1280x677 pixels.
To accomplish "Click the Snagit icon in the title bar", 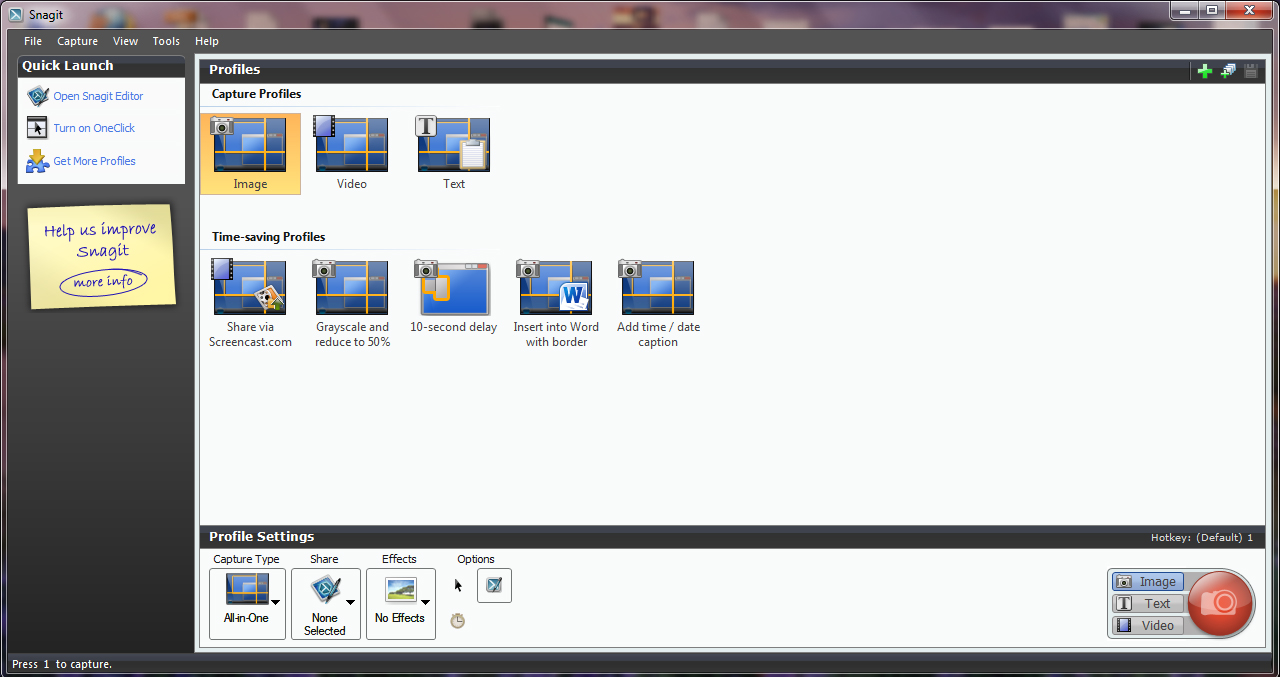I will pos(16,14).
